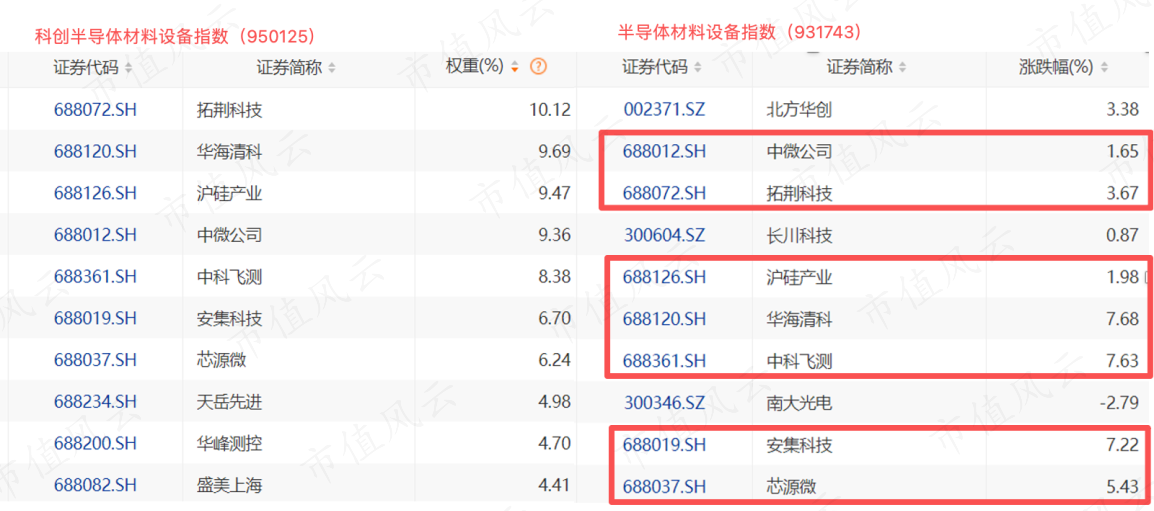Click the weight value 4.98

[x=554, y=402]
